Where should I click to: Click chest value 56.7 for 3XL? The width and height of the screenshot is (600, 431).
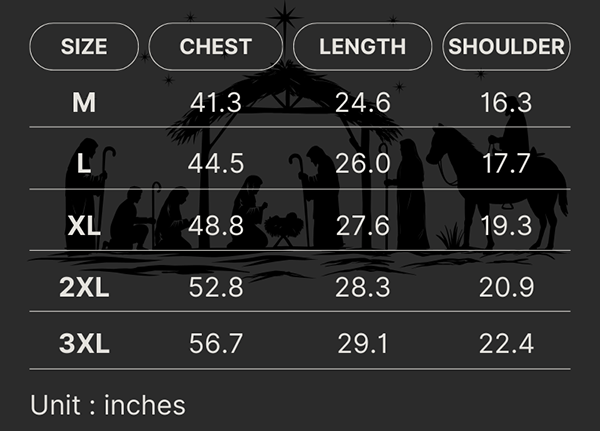216,345
